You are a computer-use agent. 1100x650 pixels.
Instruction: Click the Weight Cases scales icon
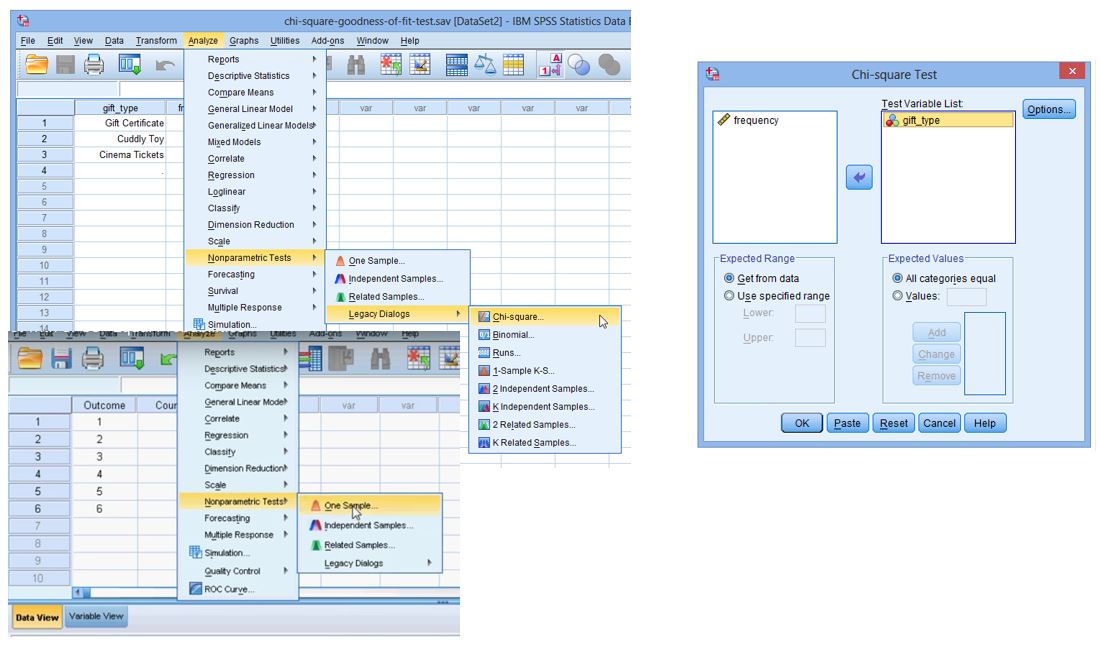pyautogui.click(x=485, y=65)
